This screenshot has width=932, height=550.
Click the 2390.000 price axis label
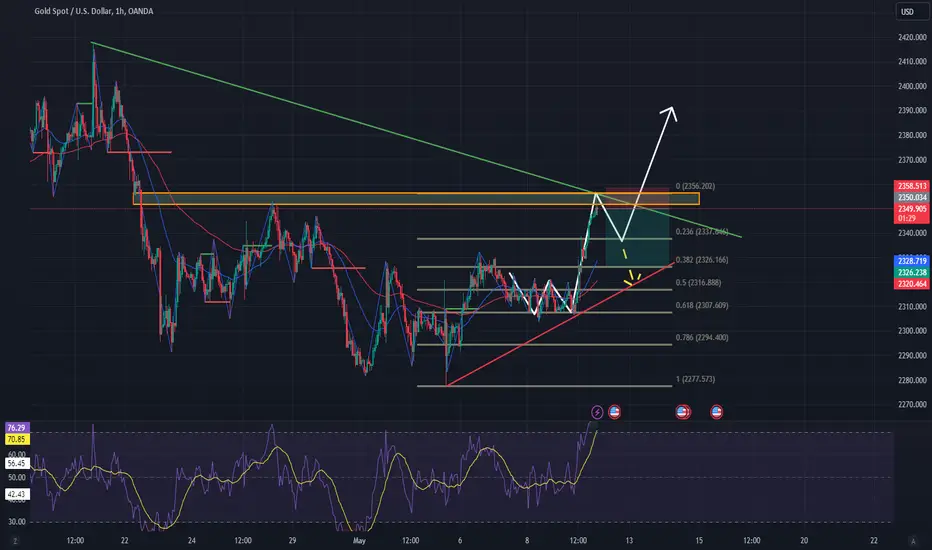912,111
